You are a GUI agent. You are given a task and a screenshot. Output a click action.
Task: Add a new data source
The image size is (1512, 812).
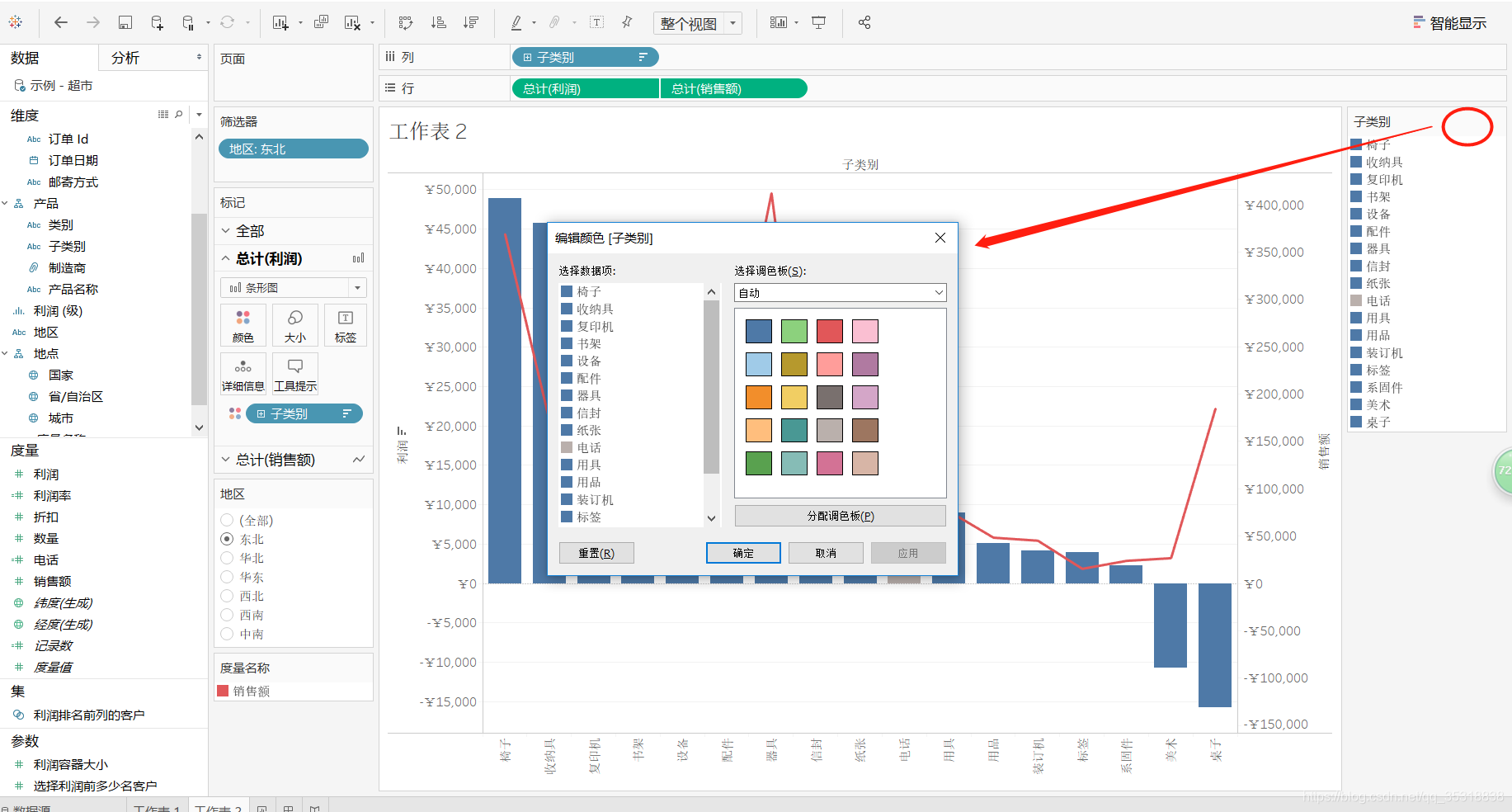point(157,22)
